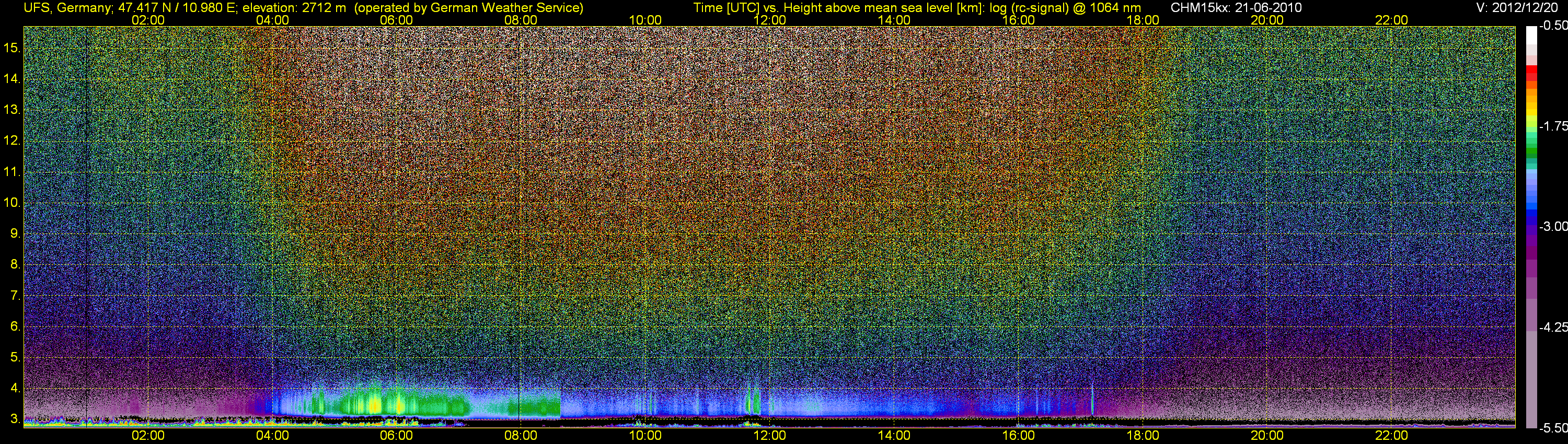Click the bottom time axis label '04:00'
Image resolution: width=1568 pixels, height=444 pixels.
tap(272, 436)
